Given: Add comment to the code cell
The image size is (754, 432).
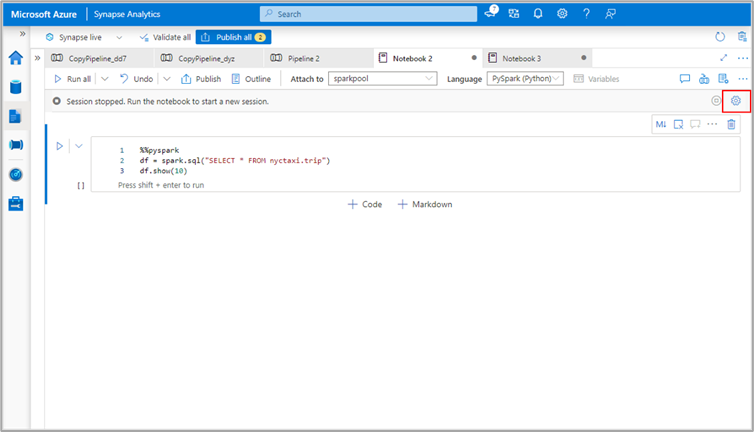Looking at the screenshot, I should pyautogui.click(x=695, y=124).
